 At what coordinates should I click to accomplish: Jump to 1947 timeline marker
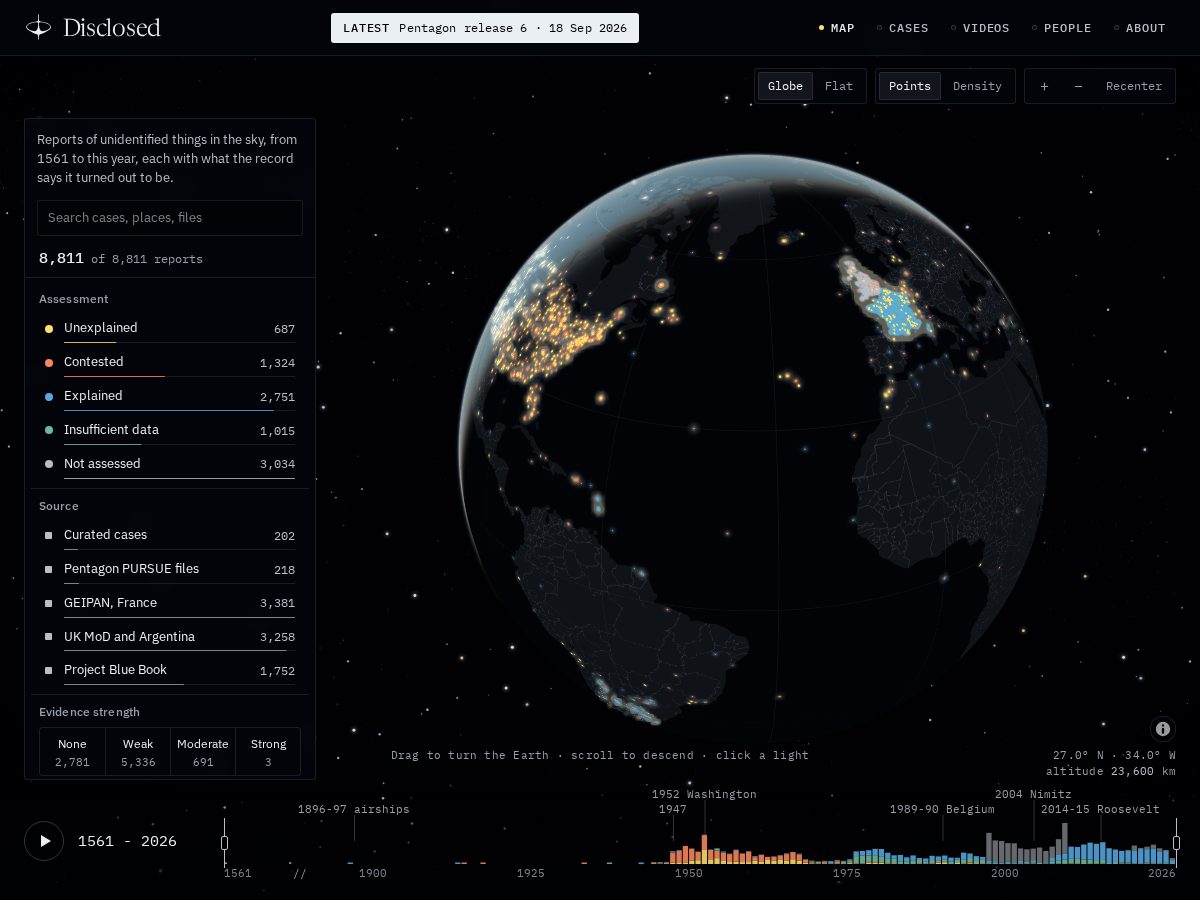click(x=673, y=809)
